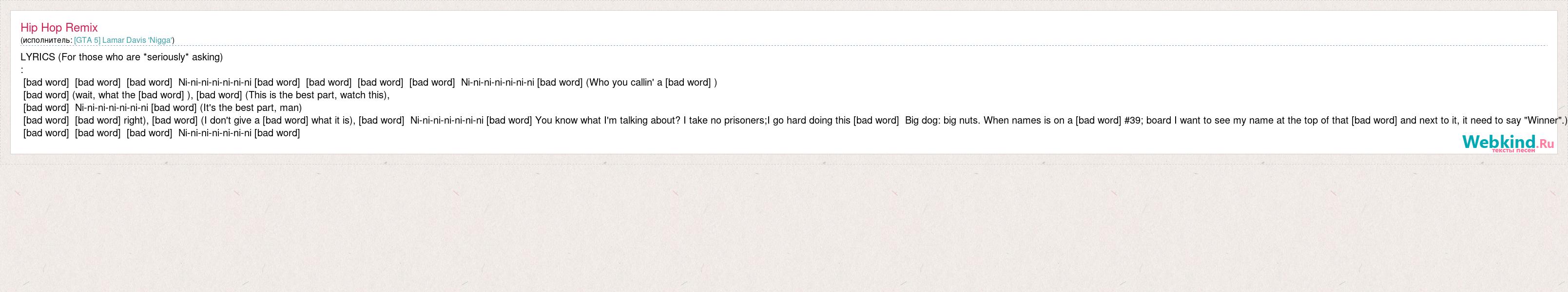Click the 'Big dog: big nuts.' phrase
Image resolution: width=1568 pixels, height=292 pixels.
click(943, 121)
